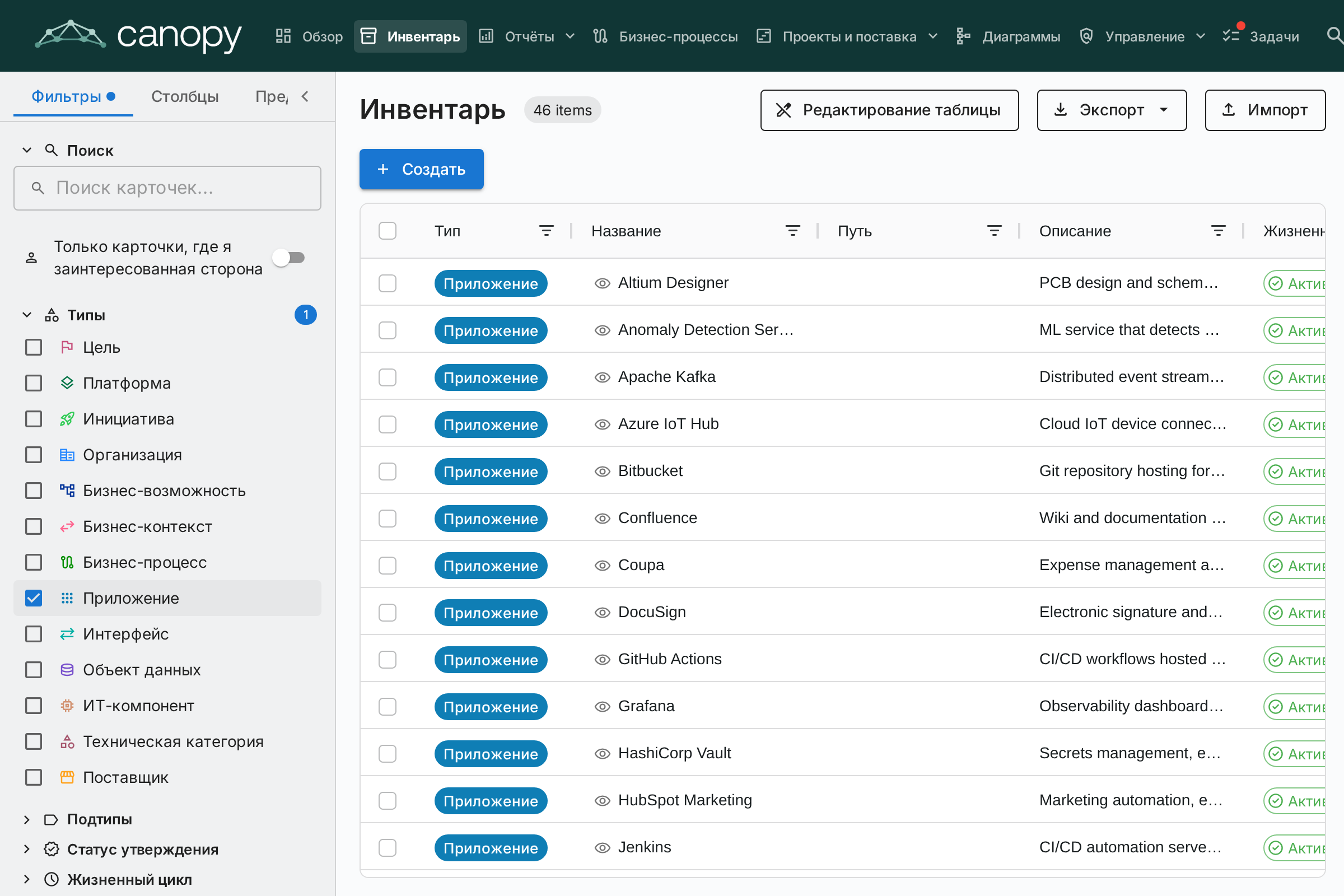Click the arrows icon for Бизнес-контекст type
Image resolution: width=1344 pixels, height=896 pixels.
click(67, 527)
